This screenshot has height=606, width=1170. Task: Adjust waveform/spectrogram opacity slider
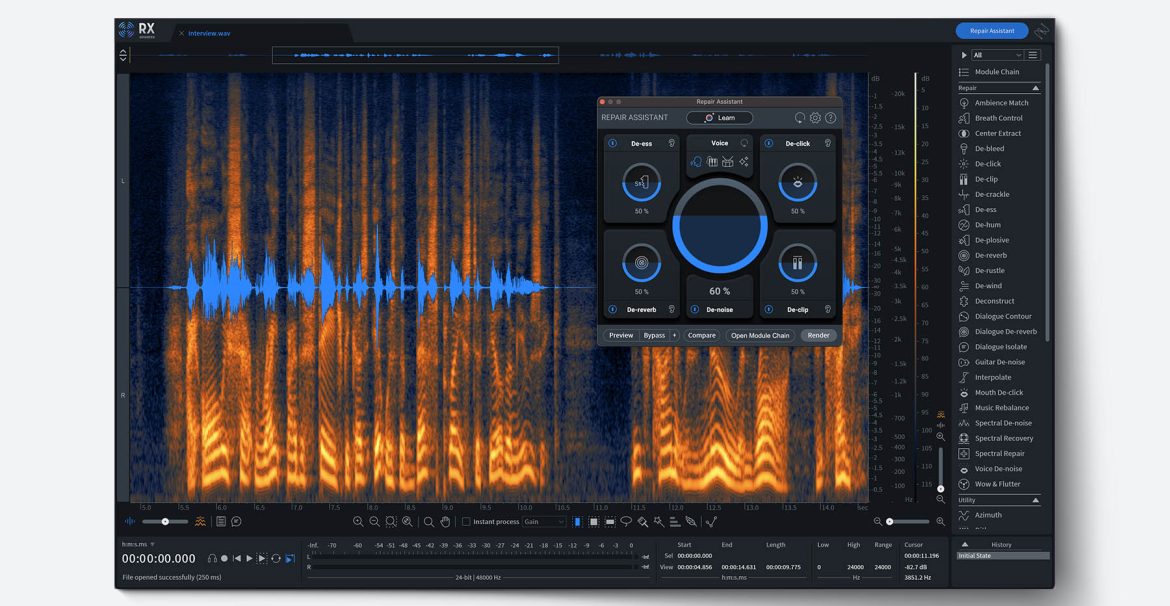(165, 522)
